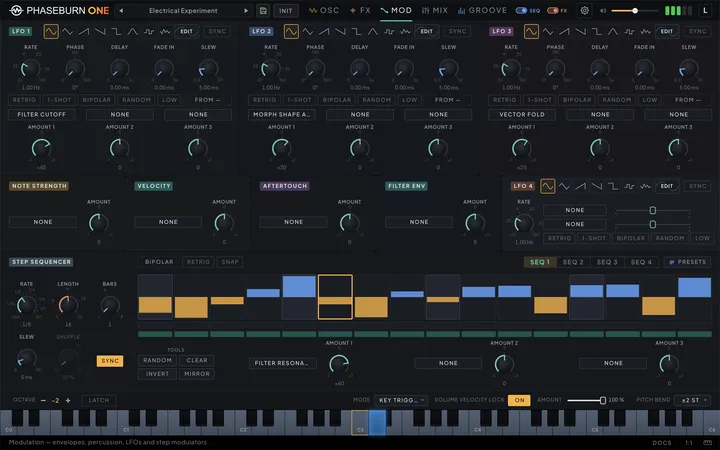Select the sine waveform for LFO 2
Viewport: 720px width, 450px height.
coord(291,32)
